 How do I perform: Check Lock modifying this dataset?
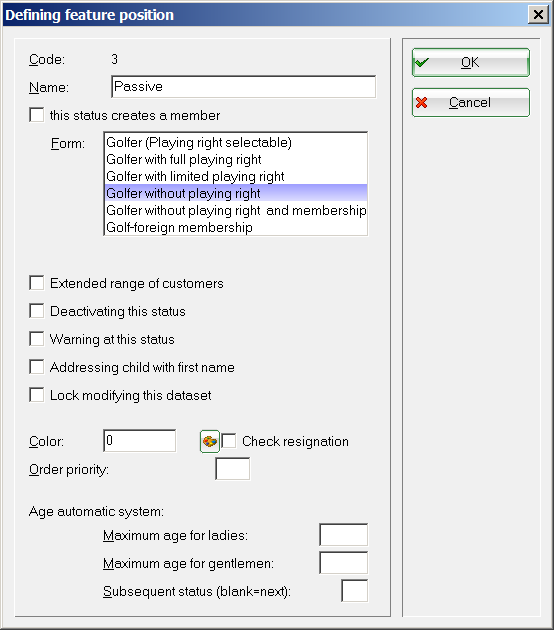click(x=37, y=395)
